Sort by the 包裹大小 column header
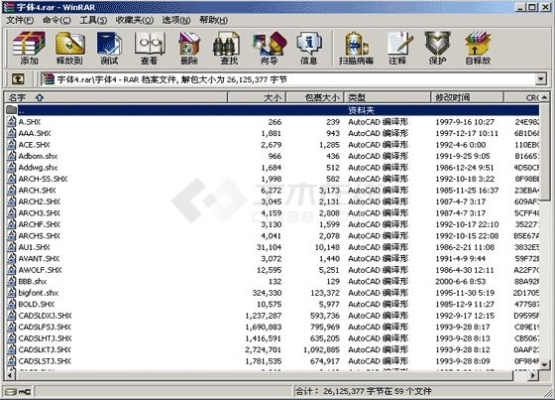Viewport: 555px width, 400px height. (x=315, y=97)
